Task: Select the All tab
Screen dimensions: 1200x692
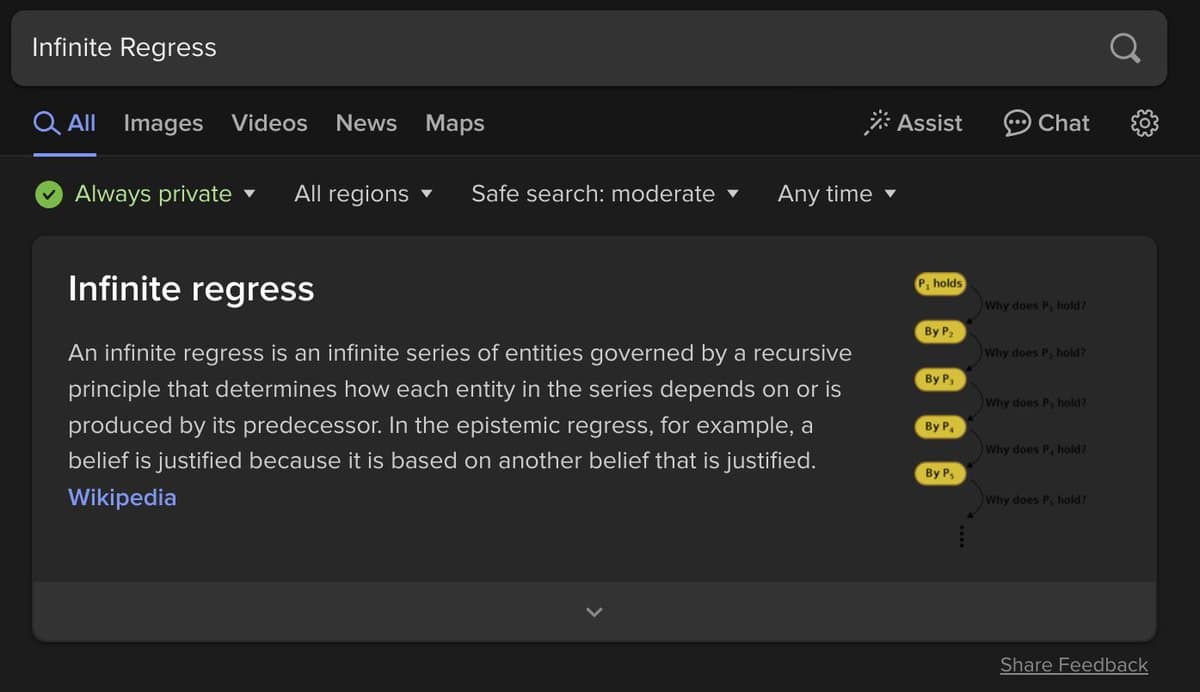Action: pos(65,123)
